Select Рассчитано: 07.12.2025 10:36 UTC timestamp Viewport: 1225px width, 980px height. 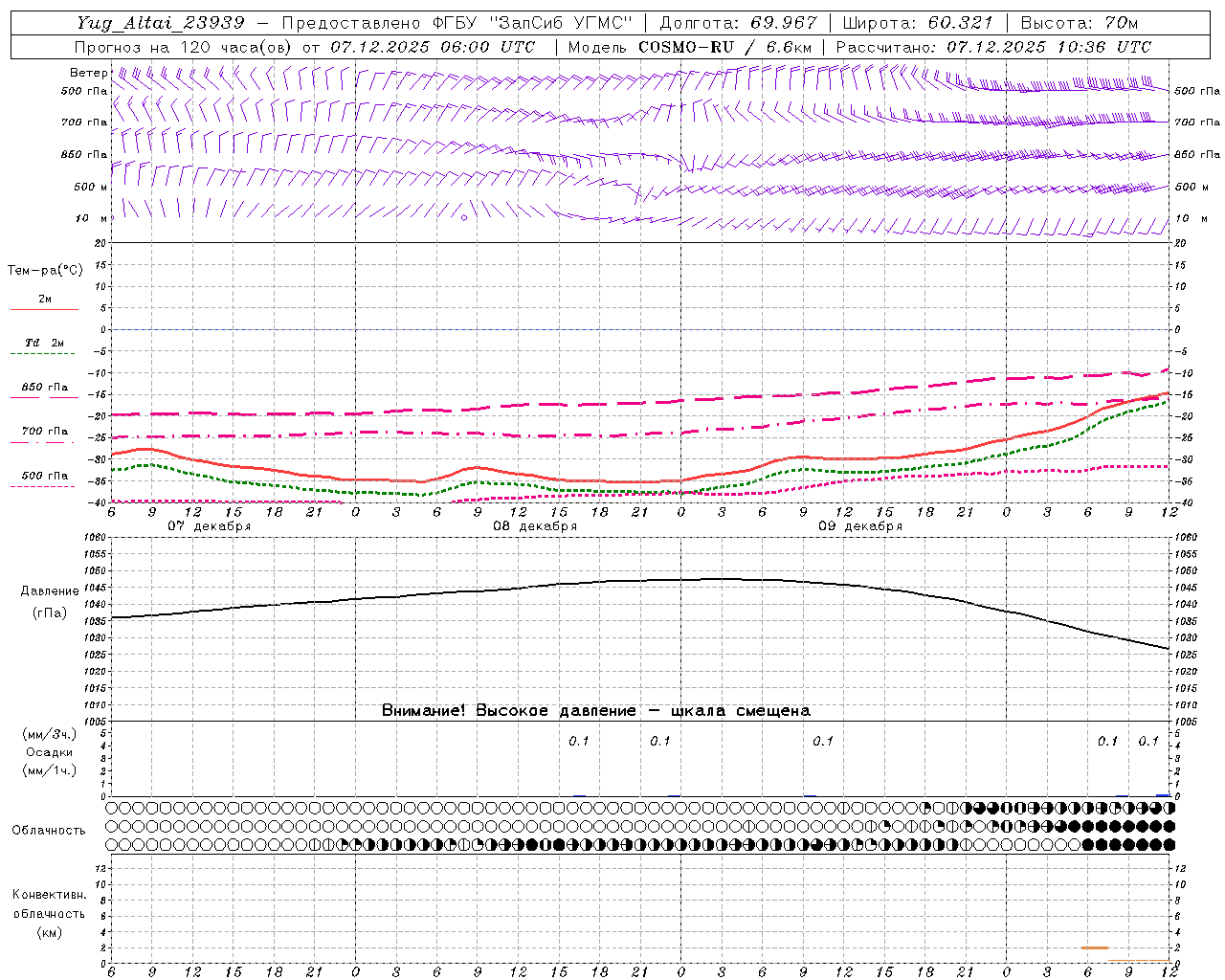[x=993, y=47]
